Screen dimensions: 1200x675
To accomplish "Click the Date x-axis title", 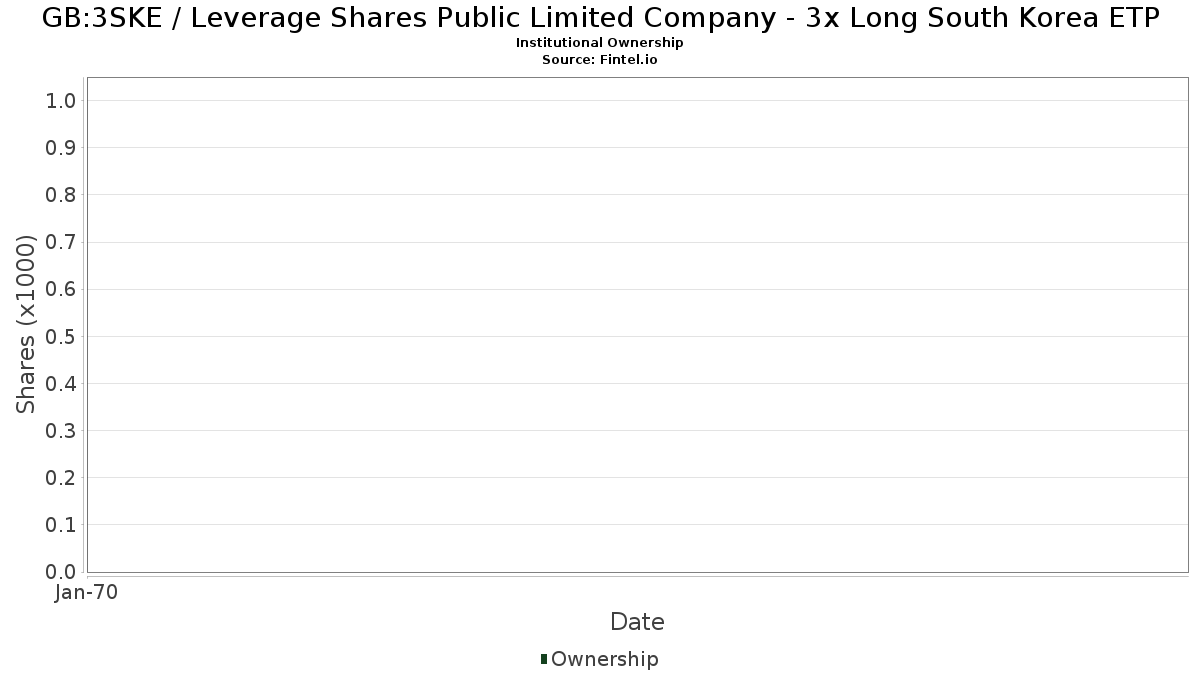I will [637, 622].
